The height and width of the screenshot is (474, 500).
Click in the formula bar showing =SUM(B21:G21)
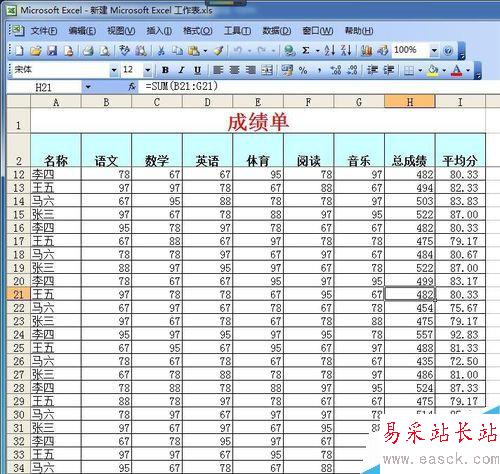click(x=318, y=87)
